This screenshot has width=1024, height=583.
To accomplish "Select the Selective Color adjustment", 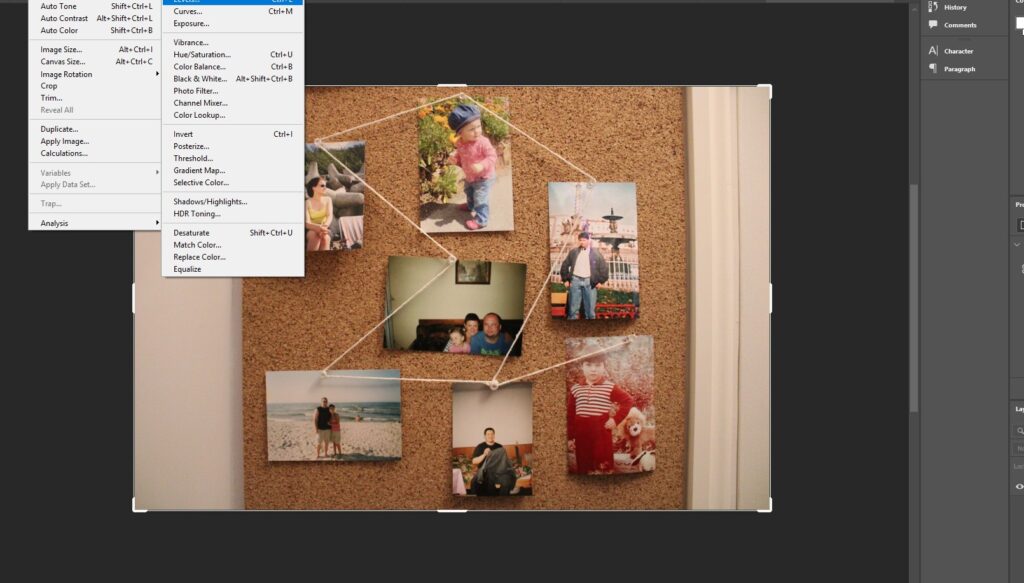I will [x=232, y=183].
